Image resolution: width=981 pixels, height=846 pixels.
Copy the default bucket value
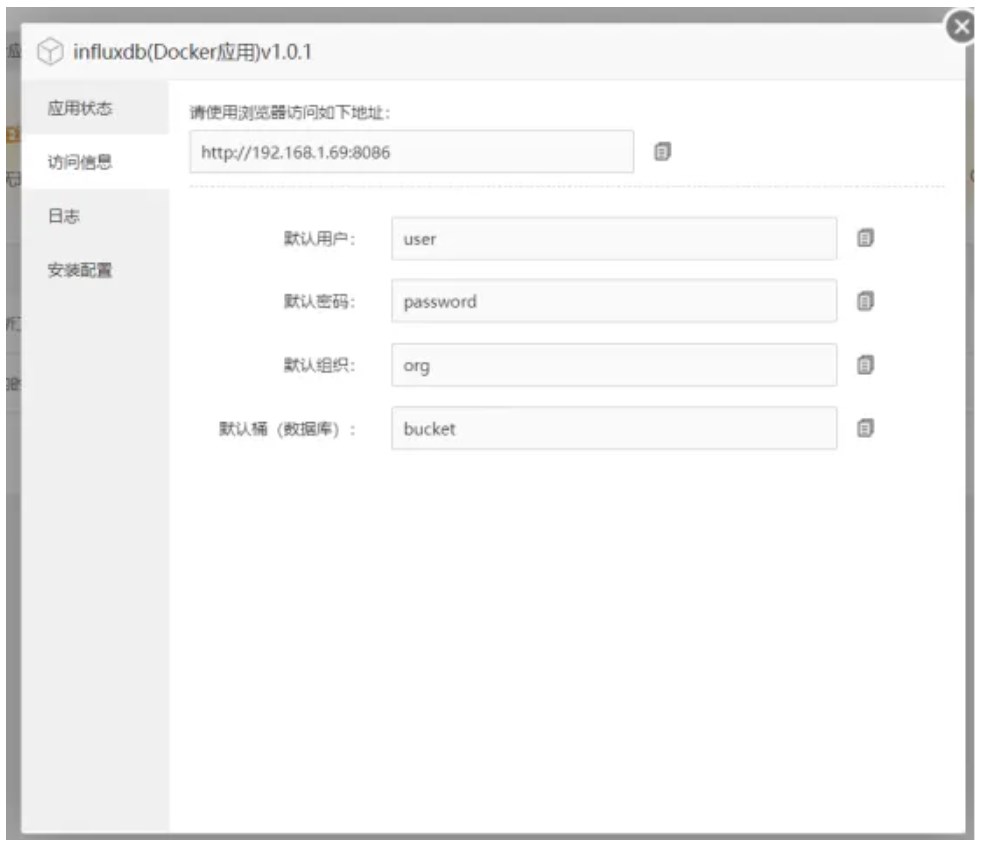coord(865,429)
